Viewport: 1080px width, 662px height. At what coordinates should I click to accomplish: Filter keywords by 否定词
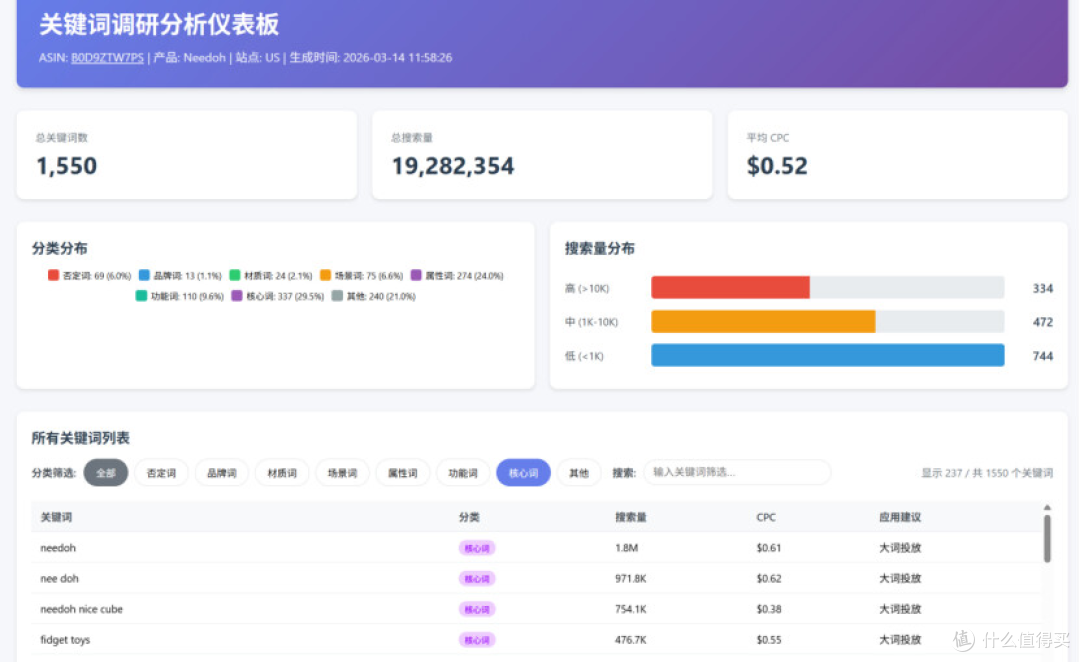[161, 472]
